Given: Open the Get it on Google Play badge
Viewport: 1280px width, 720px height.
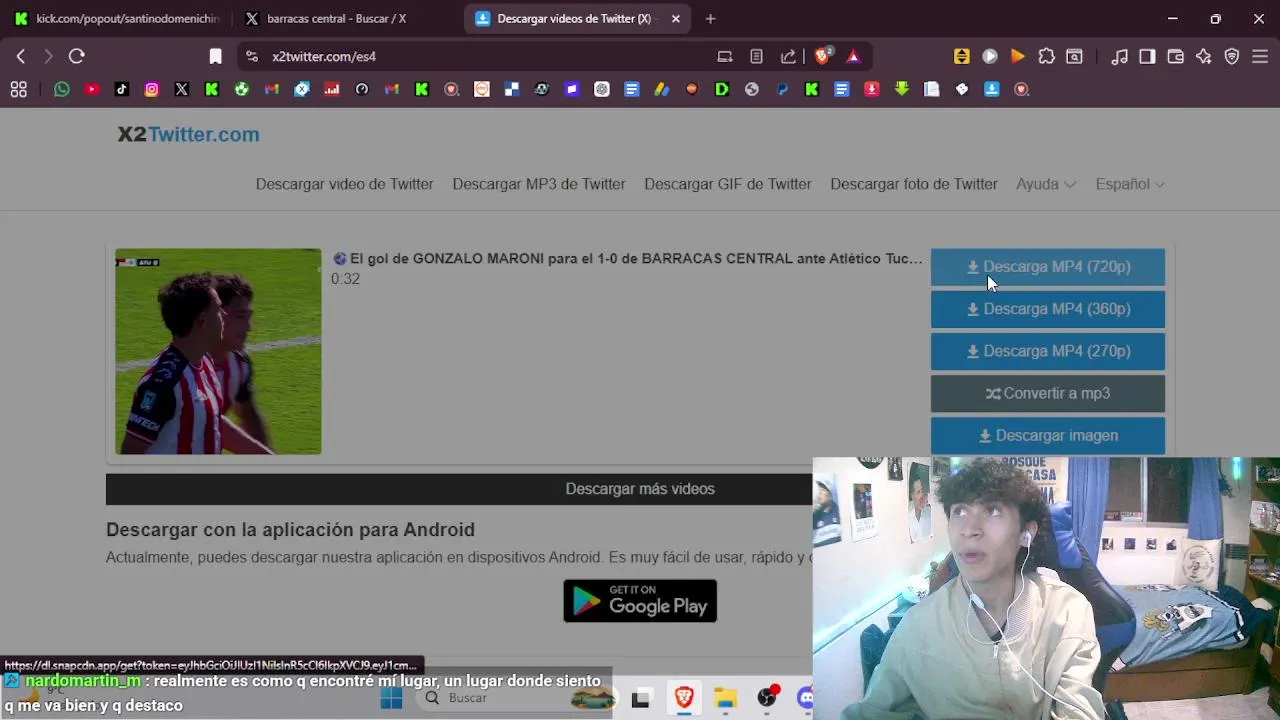Looking at the screenshot, I should (x=640, y=601).
